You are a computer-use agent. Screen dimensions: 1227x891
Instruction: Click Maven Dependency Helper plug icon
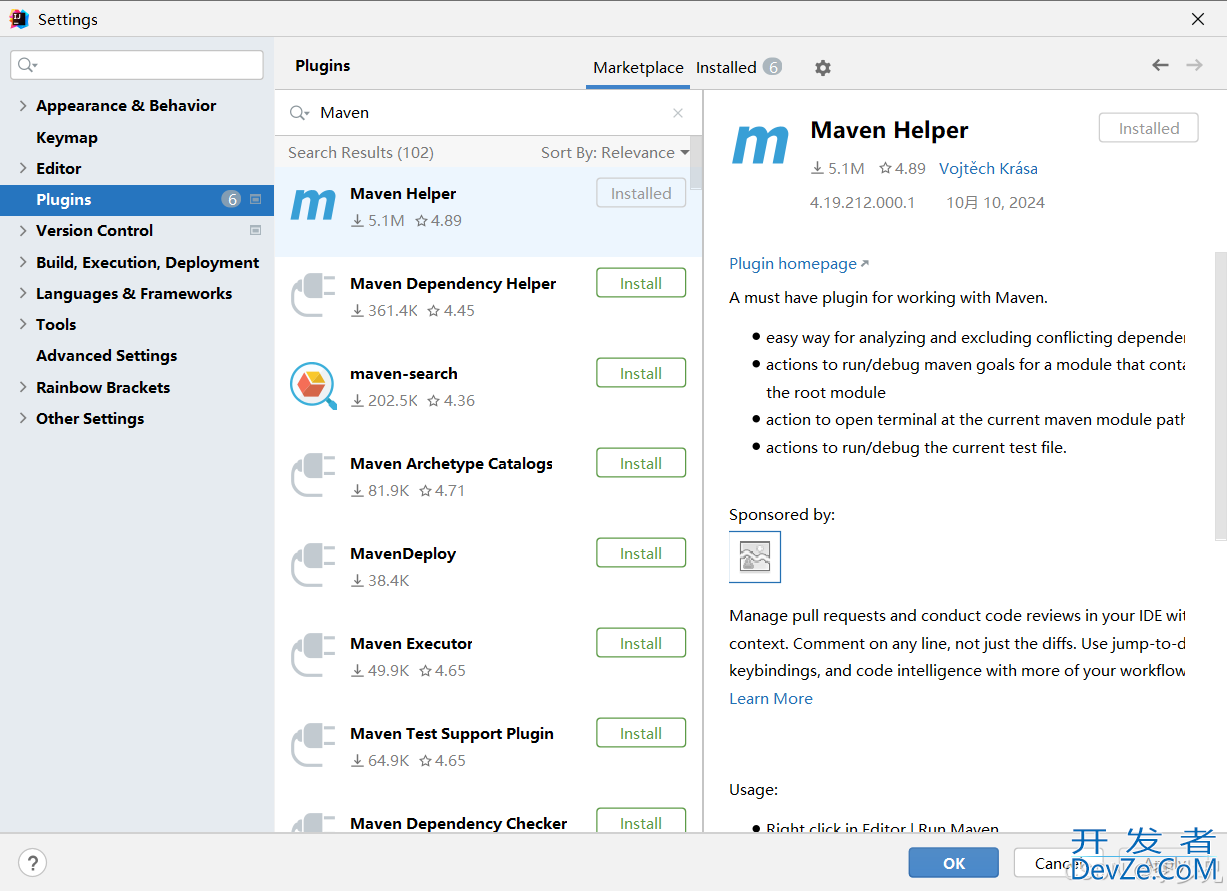tap(313, 297)
